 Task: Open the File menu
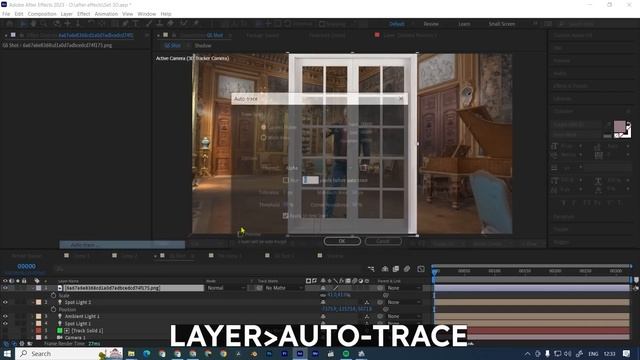click(x=6, y=14)
